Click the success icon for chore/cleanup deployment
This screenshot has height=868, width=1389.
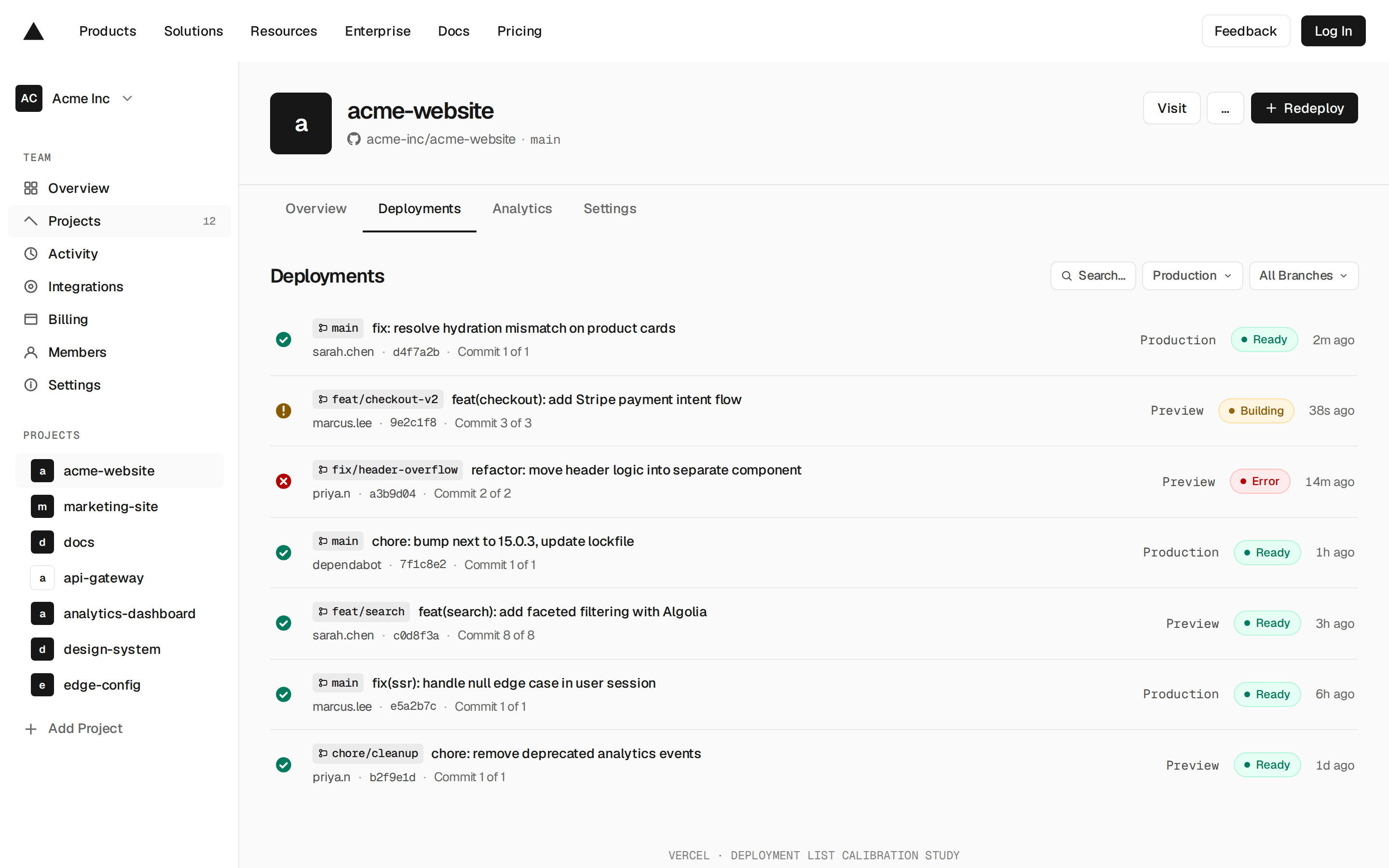click(x=284, y=765)
